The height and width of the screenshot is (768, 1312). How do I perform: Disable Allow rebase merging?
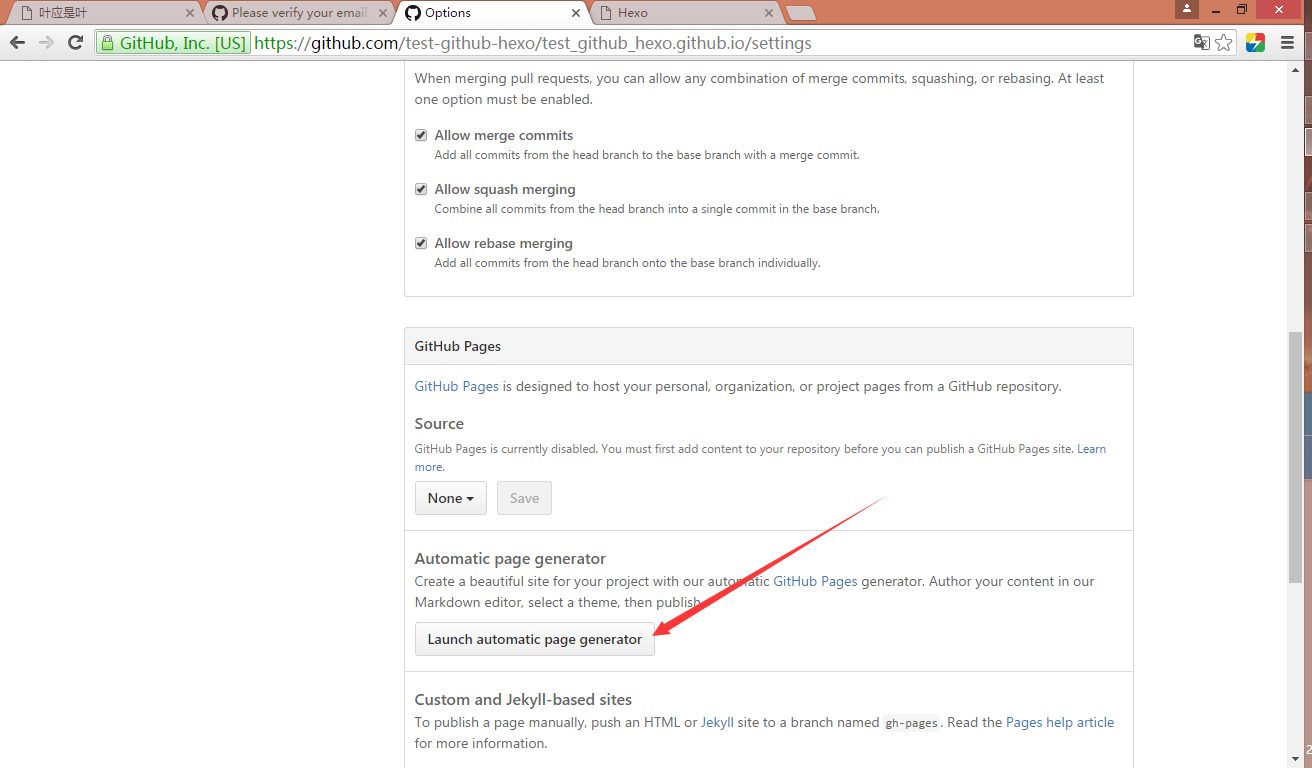point(421,243)
